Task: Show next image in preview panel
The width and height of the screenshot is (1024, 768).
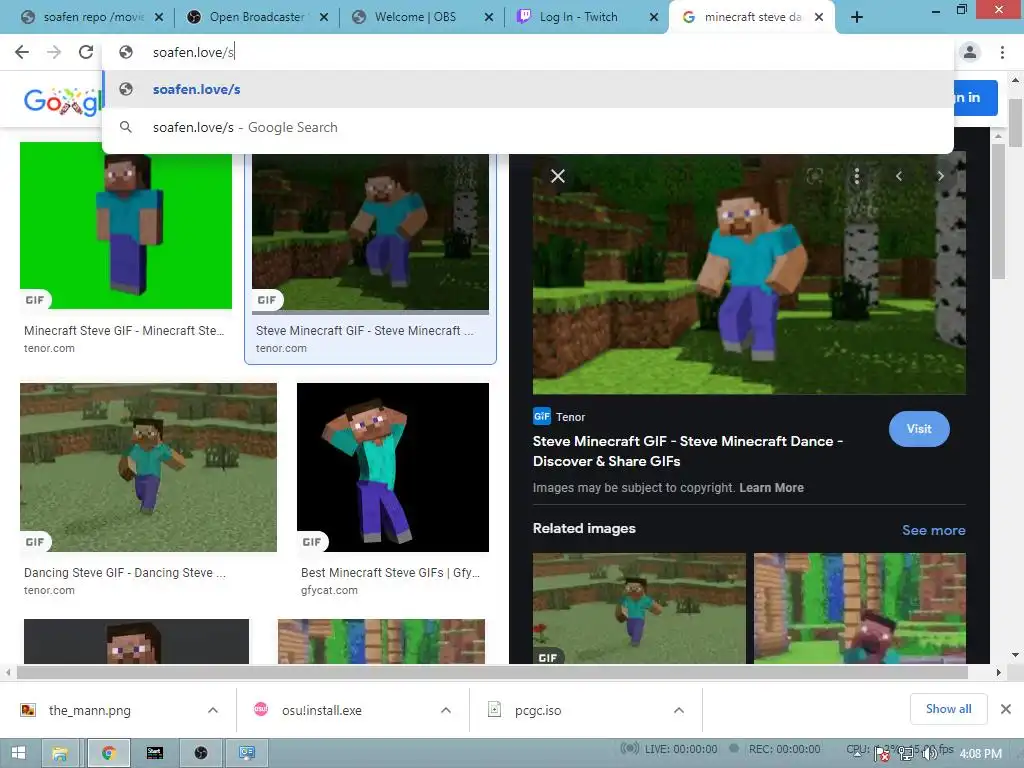Action: tap(940, 176)
